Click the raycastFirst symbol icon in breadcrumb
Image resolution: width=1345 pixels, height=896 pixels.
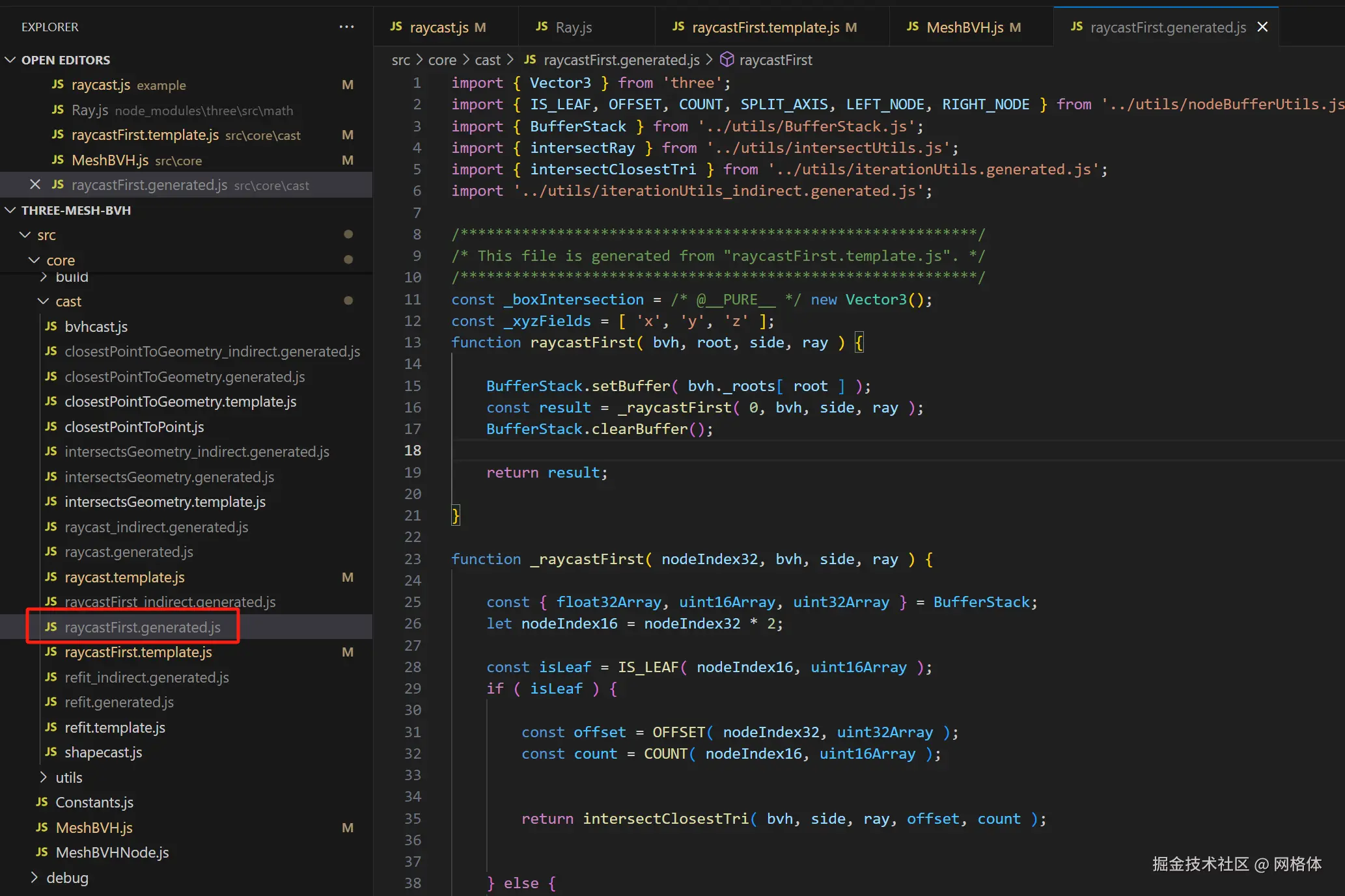(x=727, y=60)
